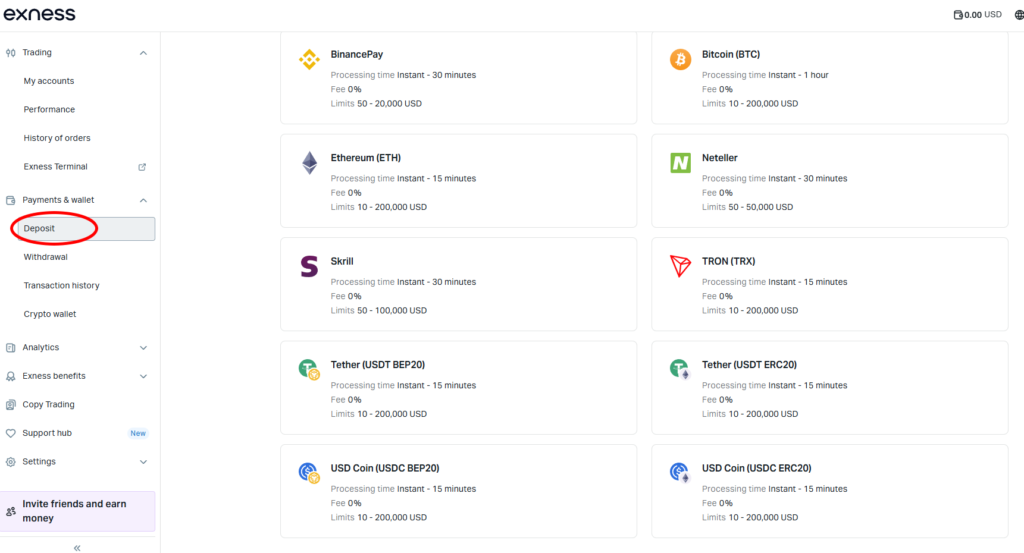Click the BinancePay logo icon
This screenshot has width=1024, height=553.
pyautogui.click(x=309, y=60)
